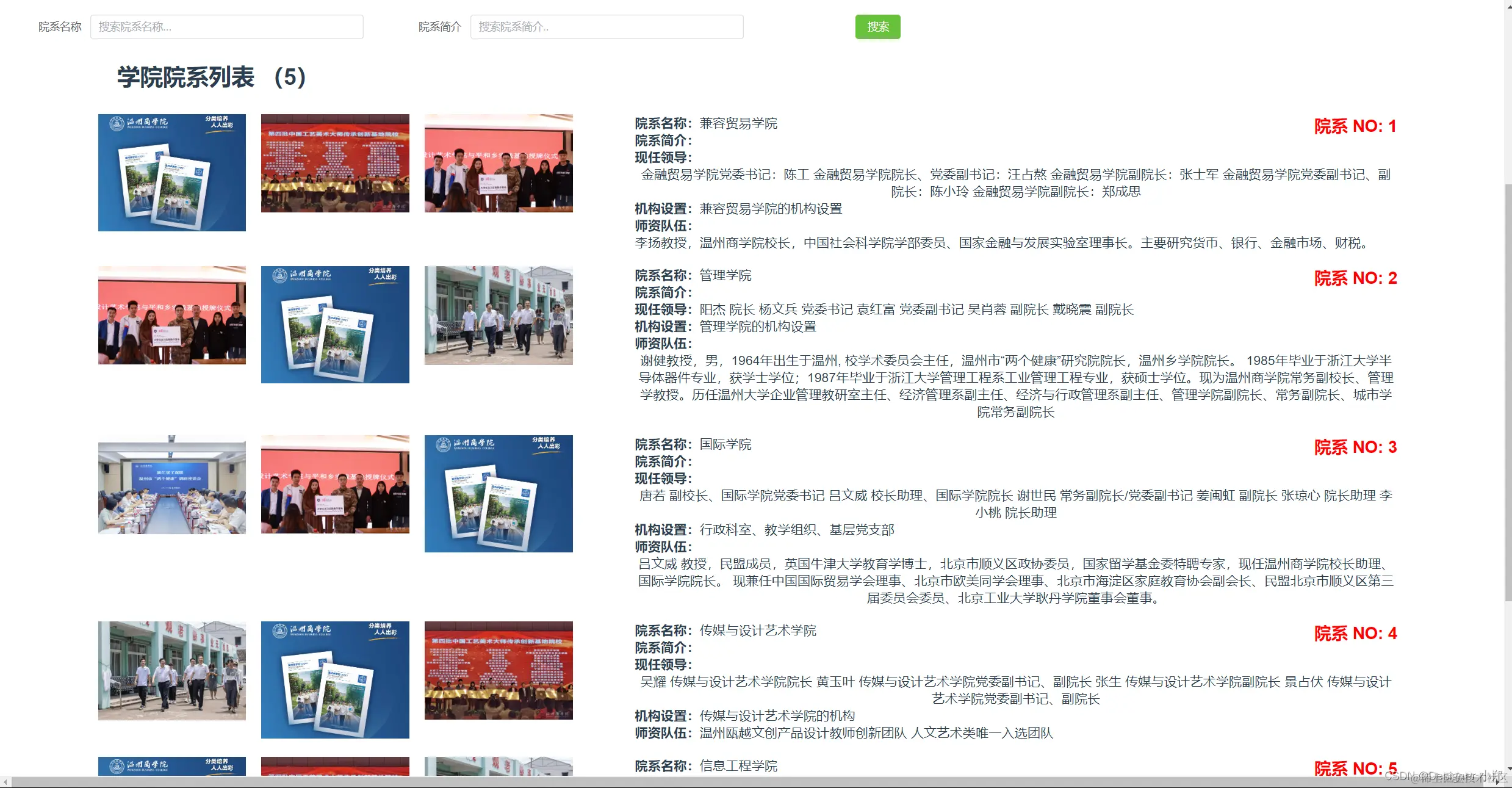Open the group ceremony photo for 国际学院
This screenshot has width=1512, height=788.
coord(335,485)
